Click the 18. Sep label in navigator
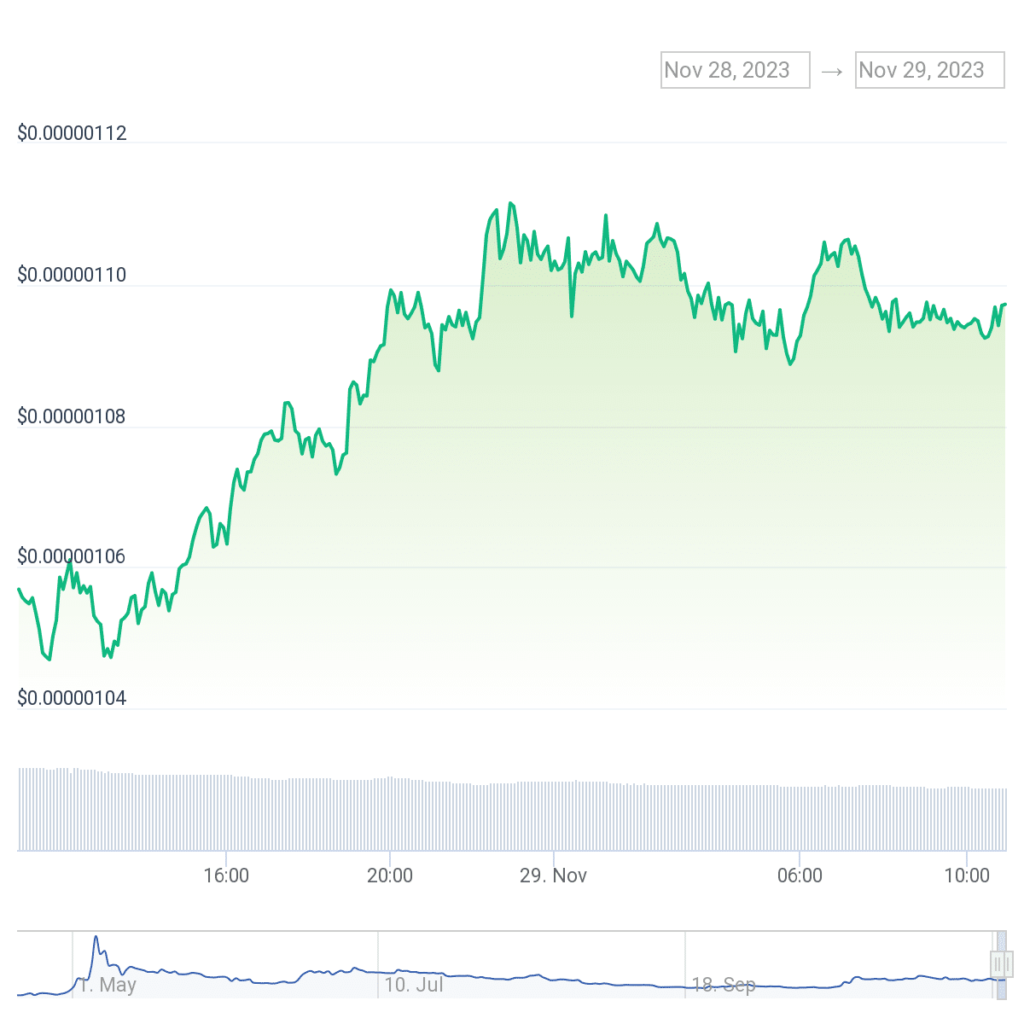Viewport: 1024px width, 1024px height. 723,985
